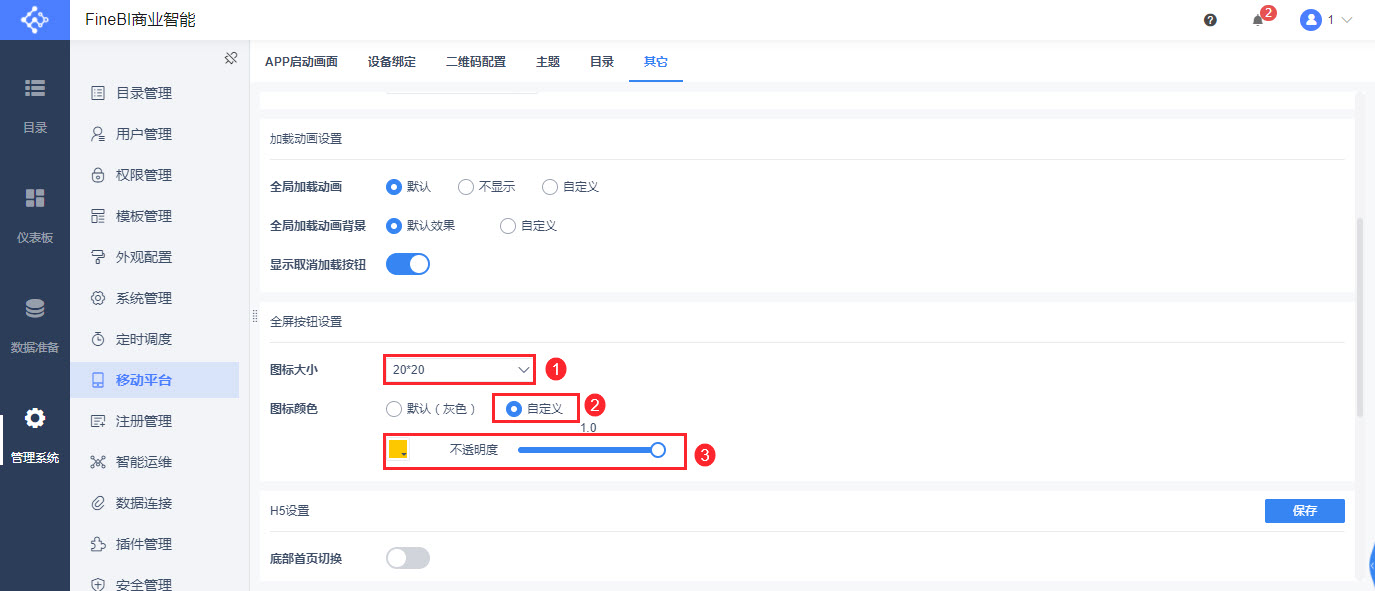Viewport: 1375px width, 591px height.
Task: Open the 目录 section in left navigation
Action: [x=35, y=105]
